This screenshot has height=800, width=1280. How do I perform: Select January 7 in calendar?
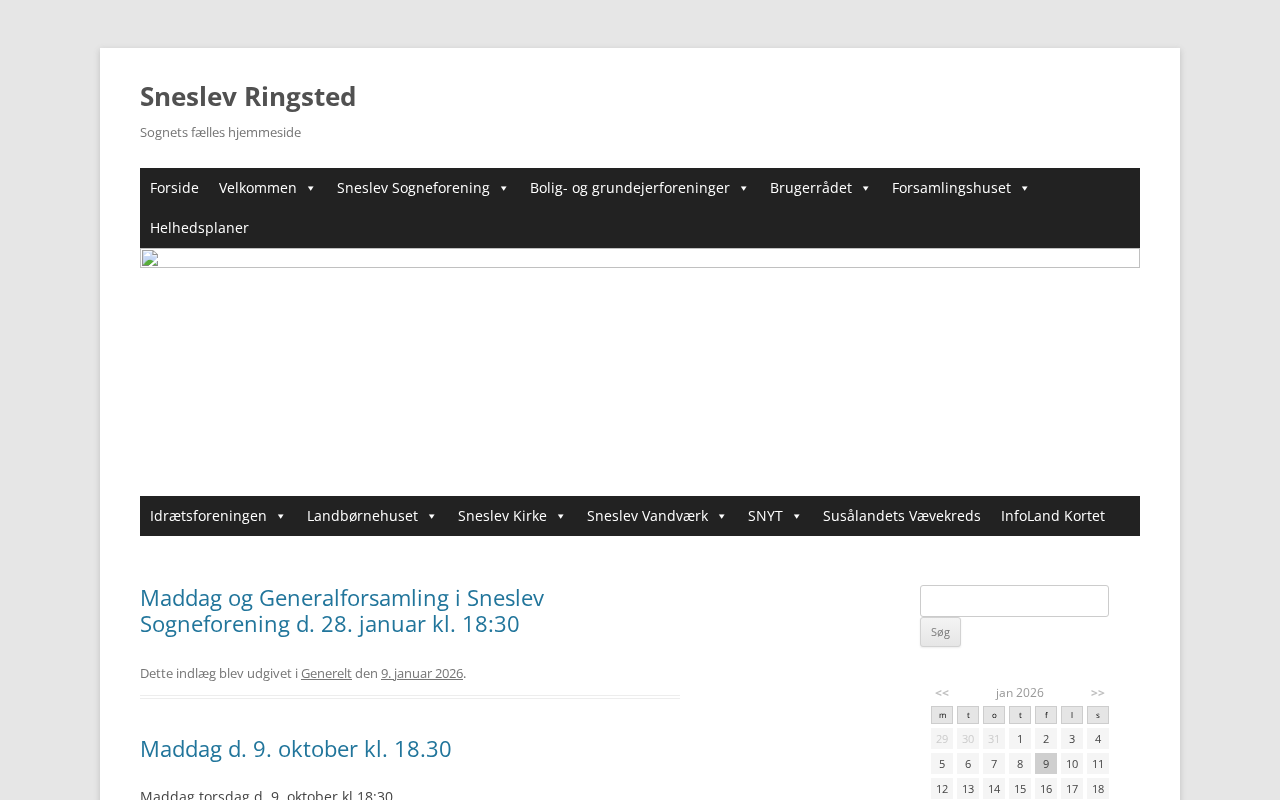[994, 764]
